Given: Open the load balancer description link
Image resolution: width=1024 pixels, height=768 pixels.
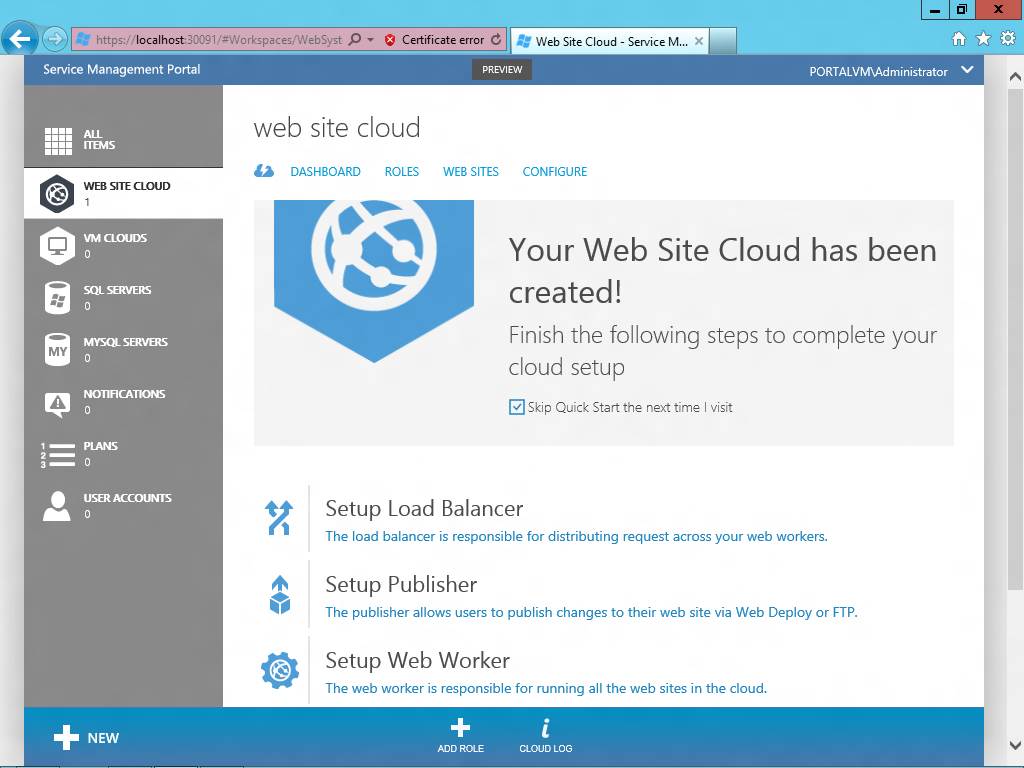Looking at the screenshot, I should point(577,537).
